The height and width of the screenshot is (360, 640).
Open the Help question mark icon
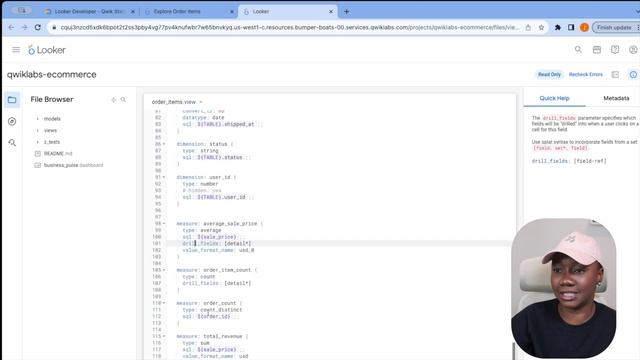(615, 49)
